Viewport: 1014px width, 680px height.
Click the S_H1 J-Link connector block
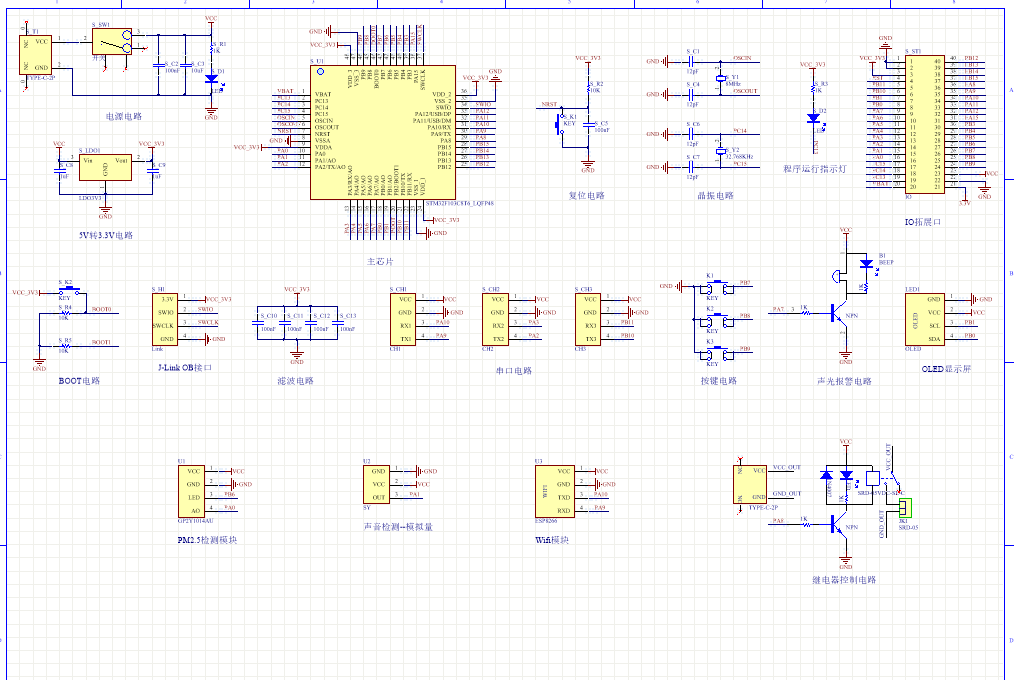tap(168, 319)
